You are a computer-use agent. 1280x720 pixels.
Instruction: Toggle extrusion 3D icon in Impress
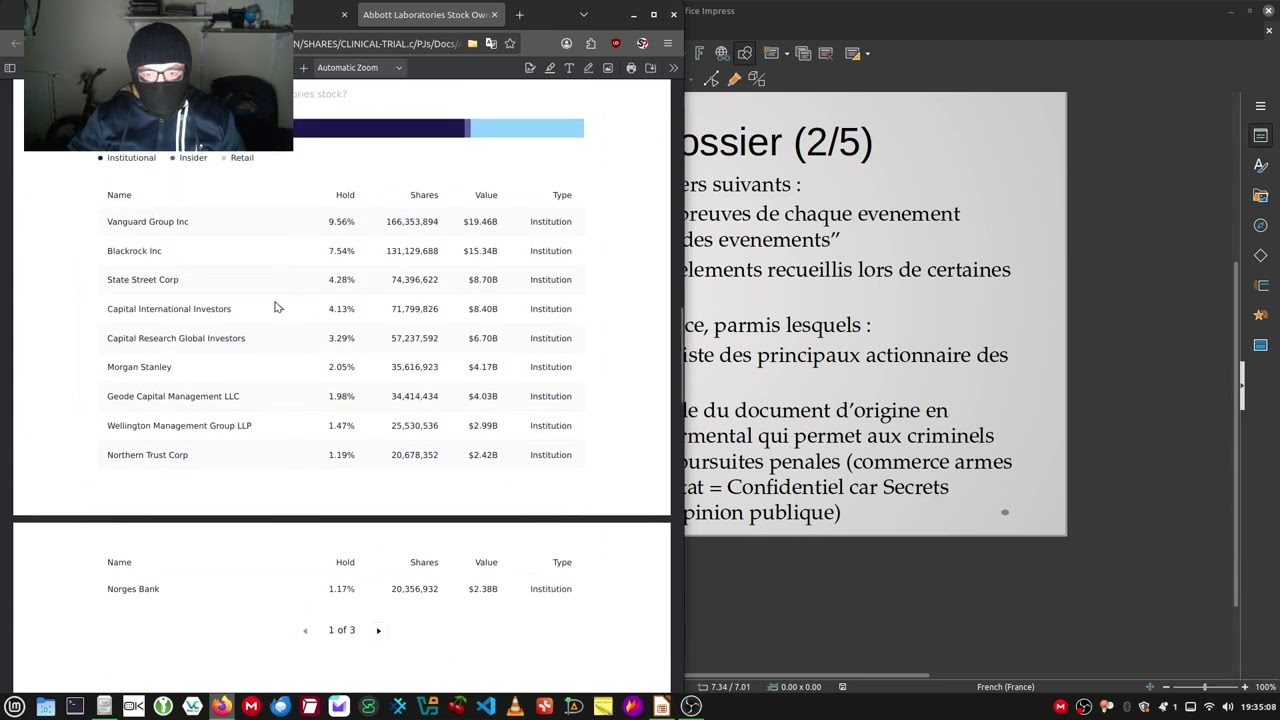click(x=757, y=79)
